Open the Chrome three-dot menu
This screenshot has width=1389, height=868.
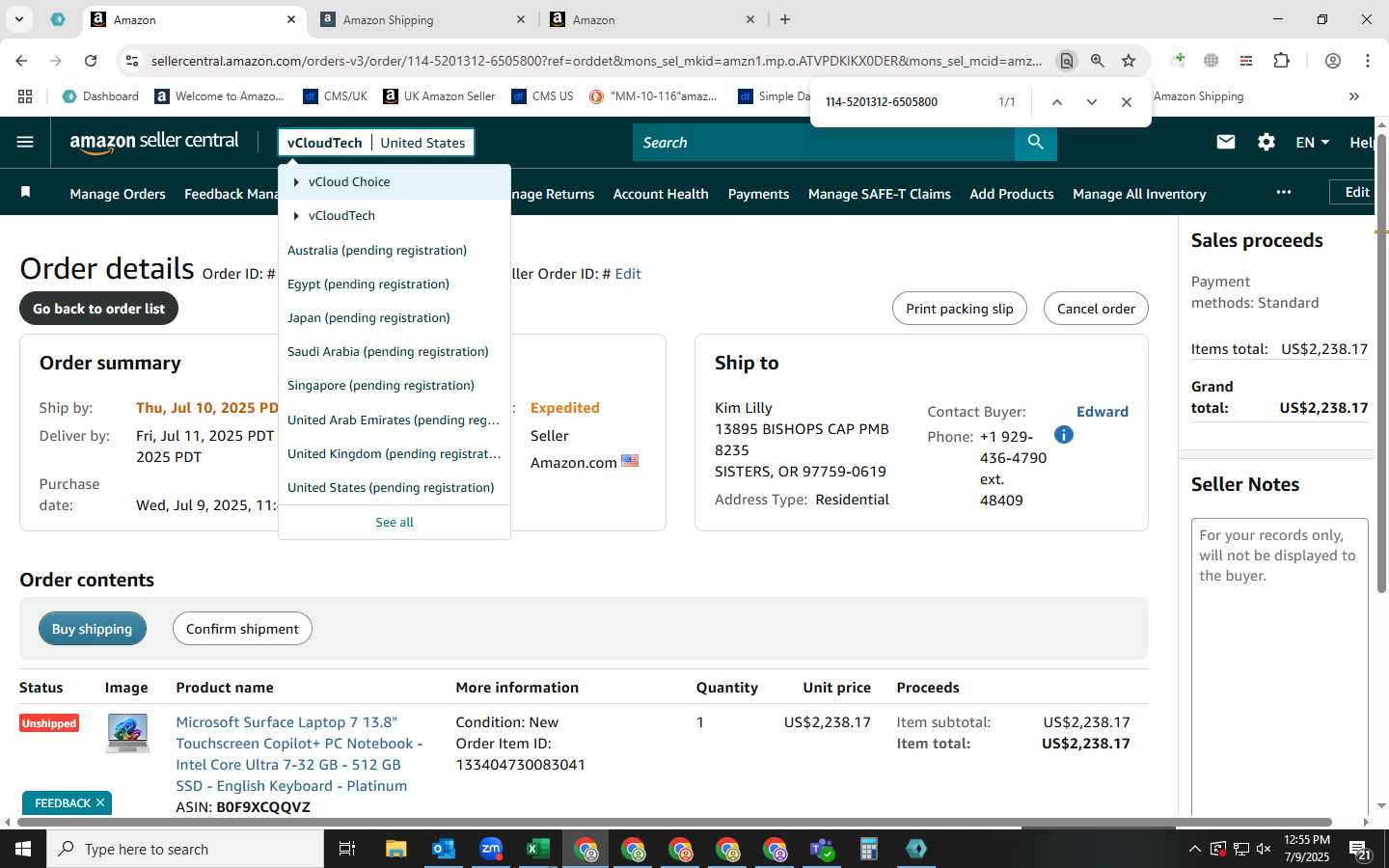pyautogui.click(x=1368, y=61)
